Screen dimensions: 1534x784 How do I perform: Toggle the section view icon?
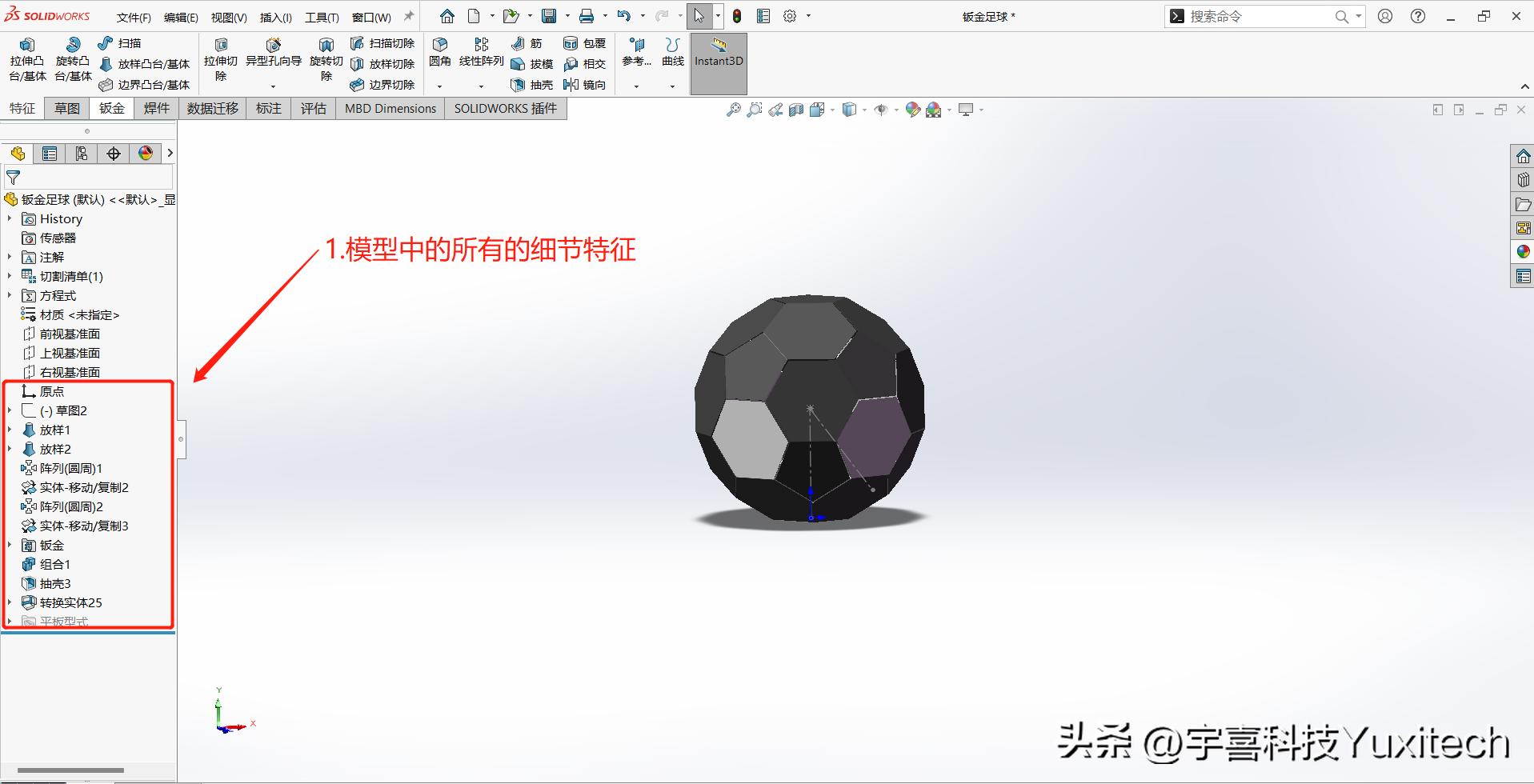click(x=795, y=110)
